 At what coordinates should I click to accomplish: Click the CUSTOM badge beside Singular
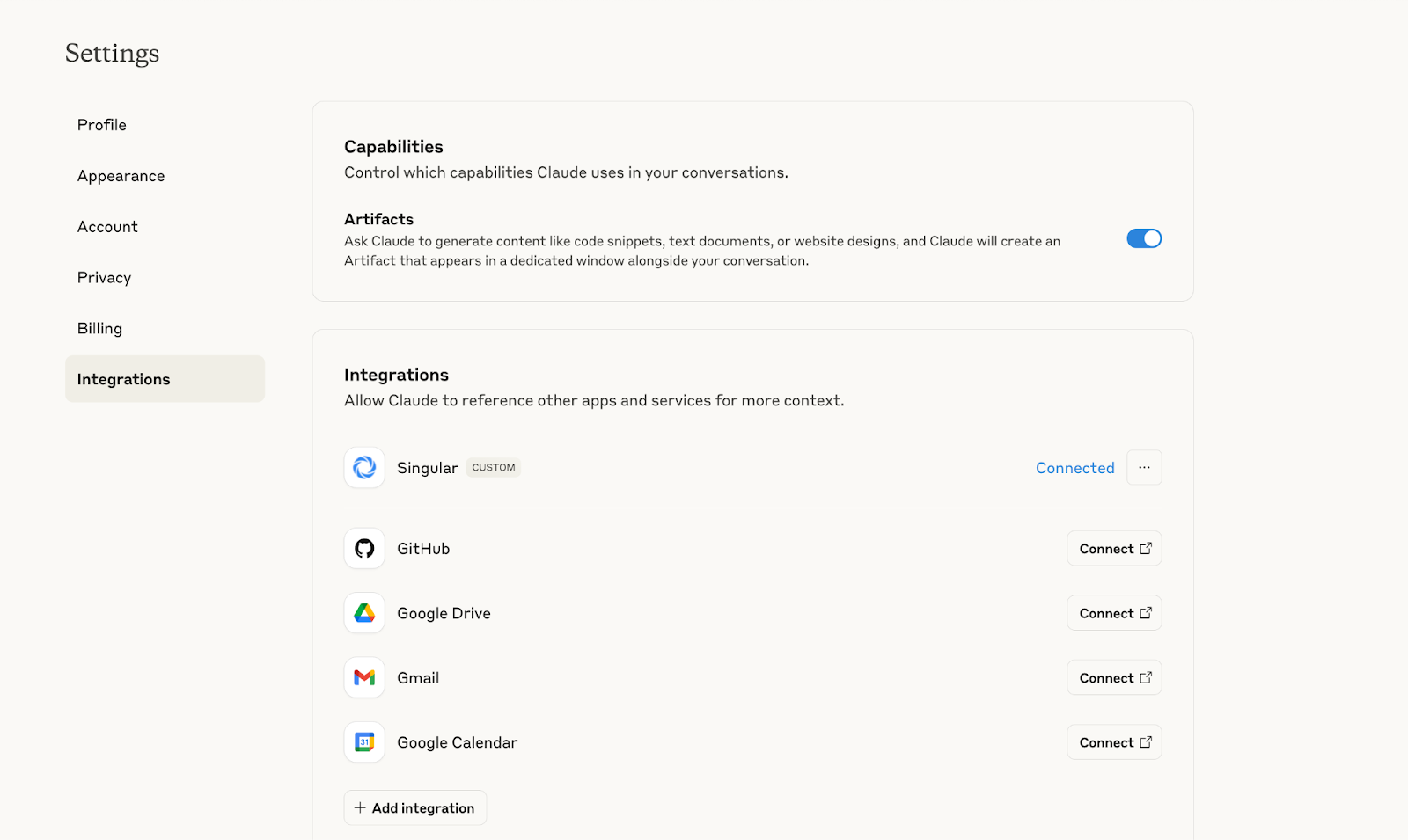coord(494,468)
